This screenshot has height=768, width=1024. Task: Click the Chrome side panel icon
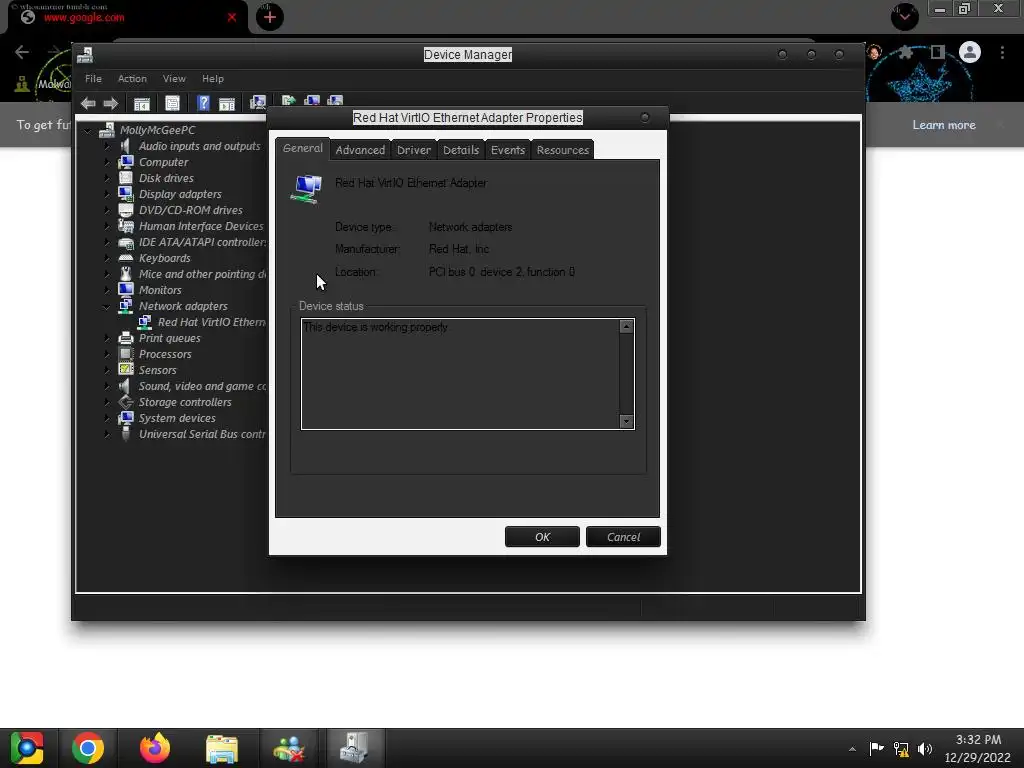click(938, 52)
